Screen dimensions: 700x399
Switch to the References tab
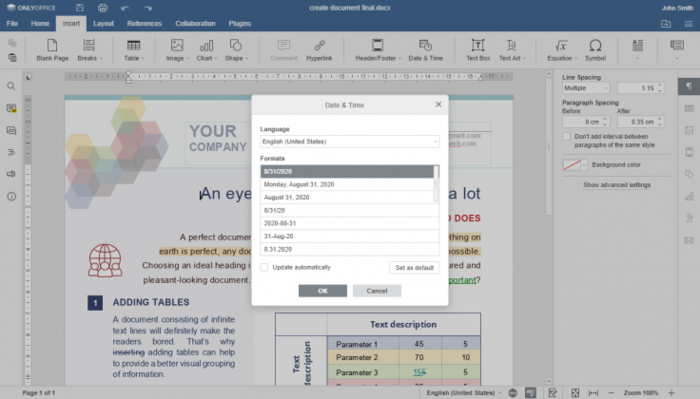click(144, 24)
